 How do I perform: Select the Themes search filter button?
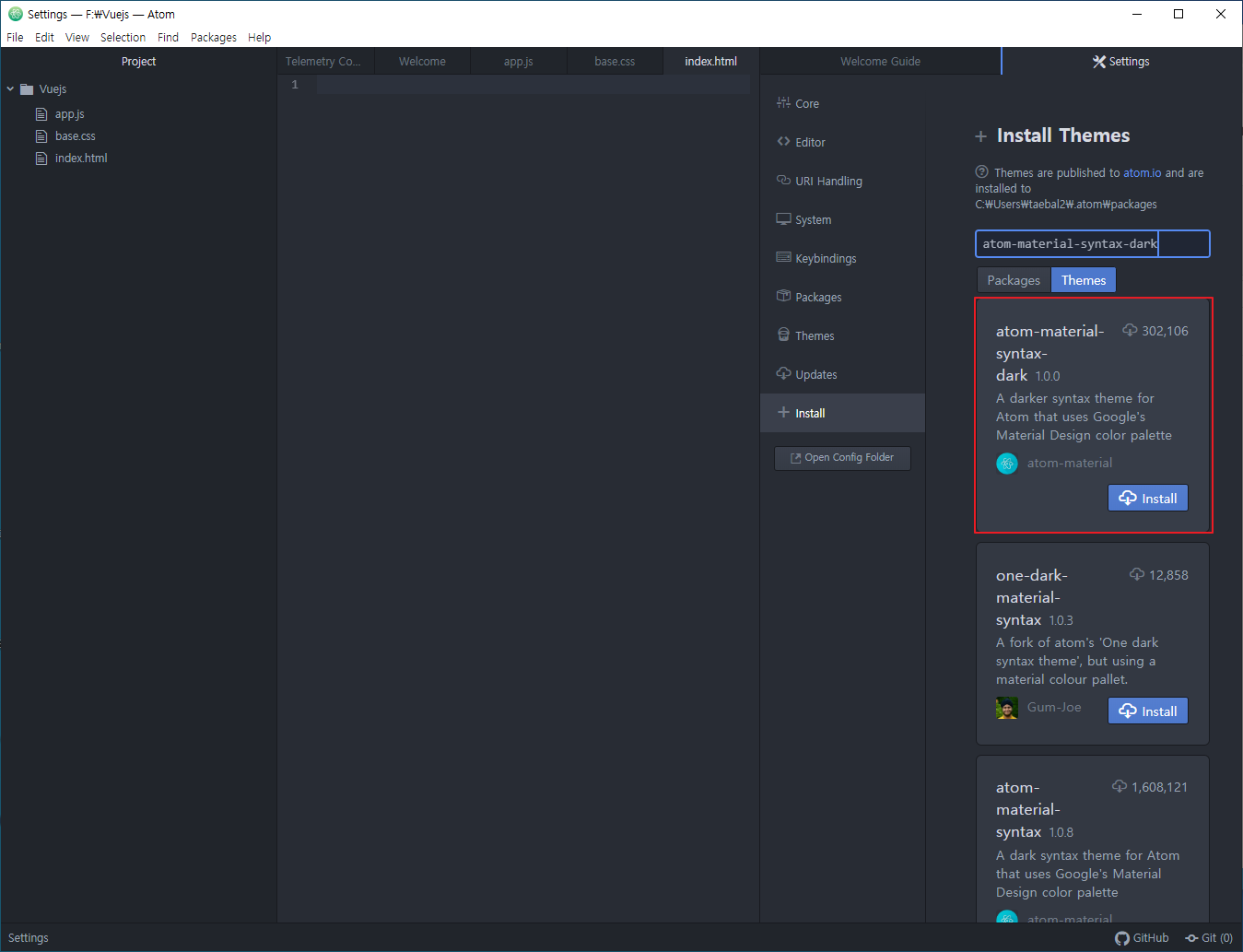coord(1084,280)
